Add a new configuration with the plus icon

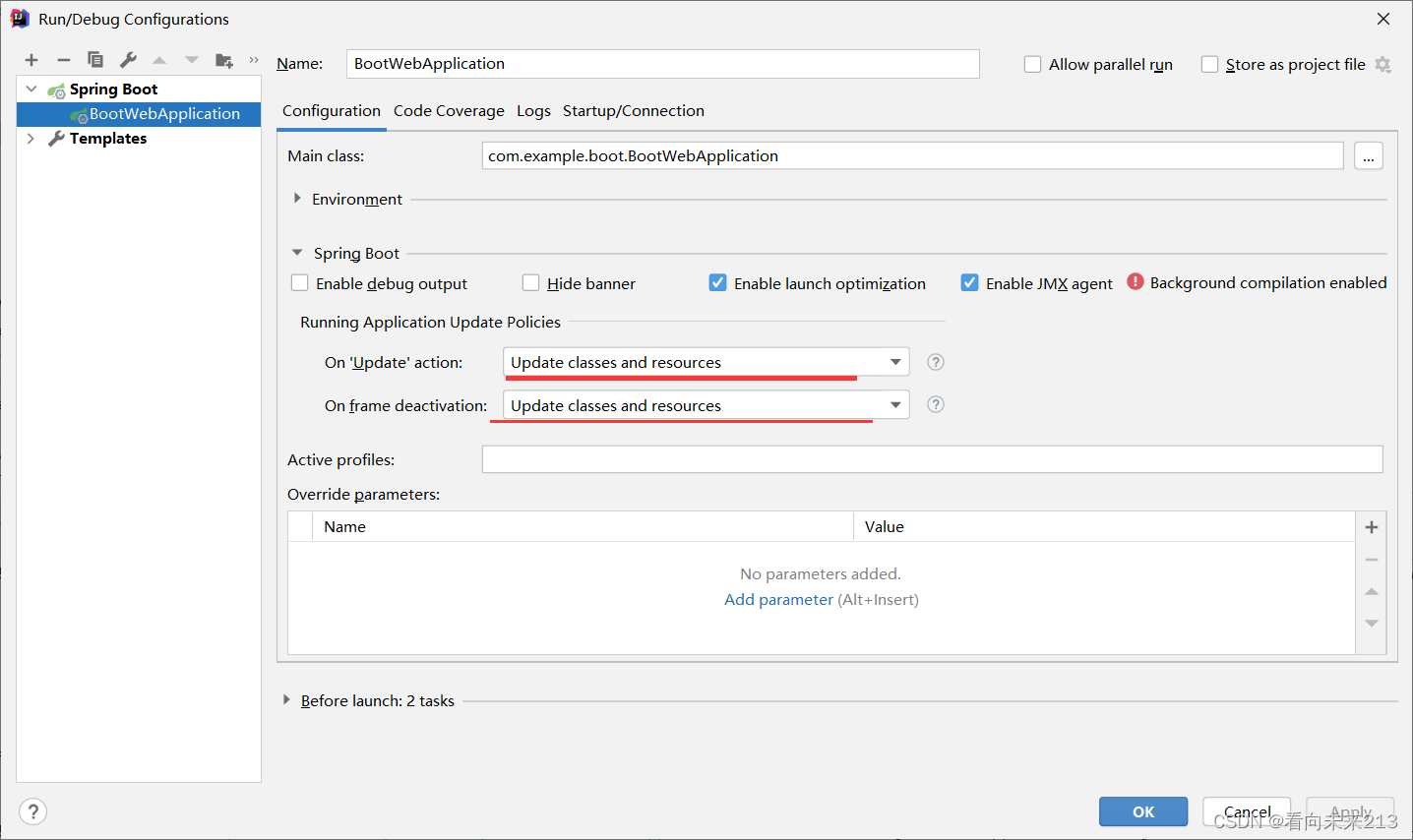coord(31,60)
